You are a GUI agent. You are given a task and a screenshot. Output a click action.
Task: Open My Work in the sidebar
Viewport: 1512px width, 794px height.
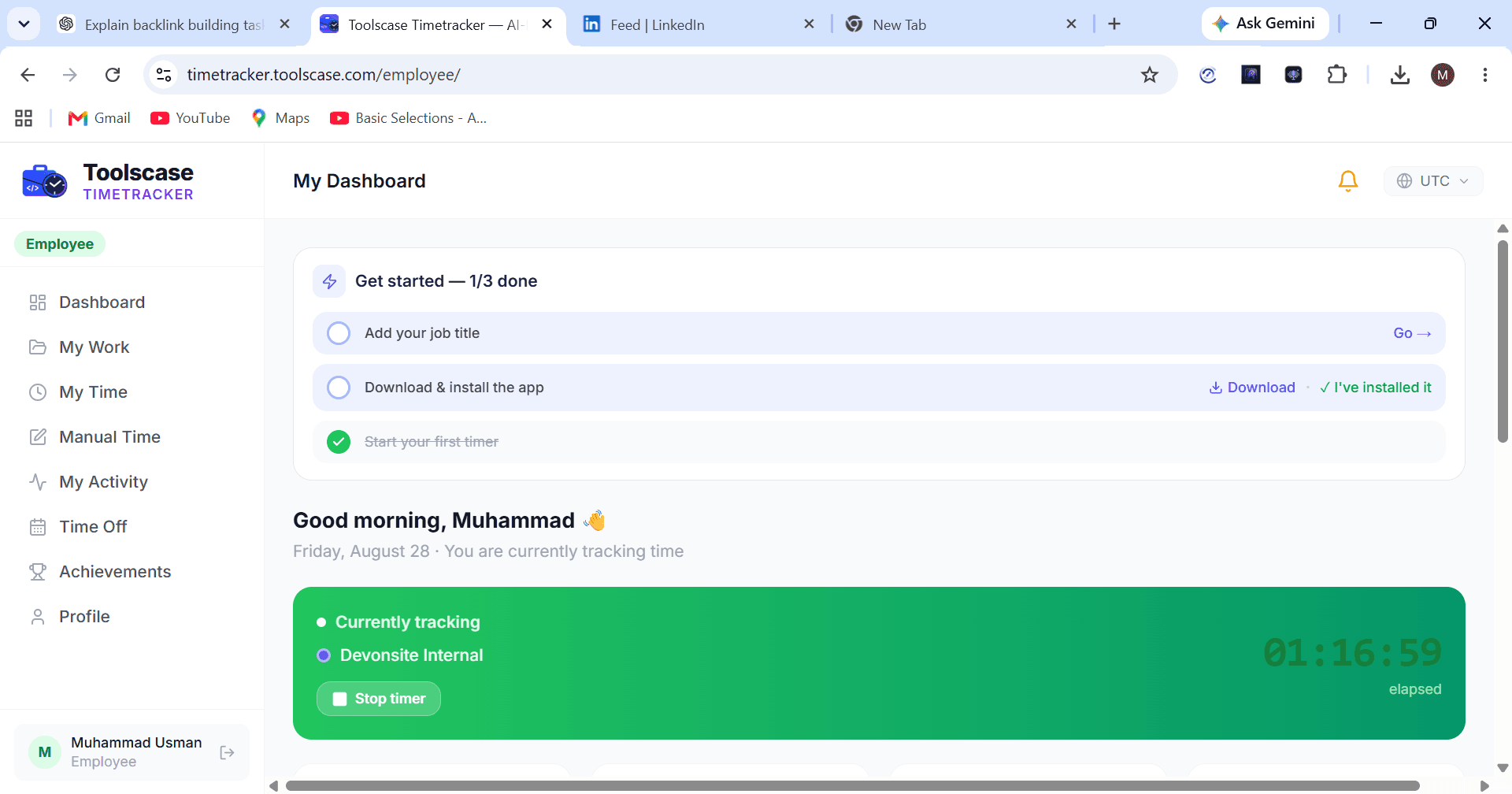94,347
